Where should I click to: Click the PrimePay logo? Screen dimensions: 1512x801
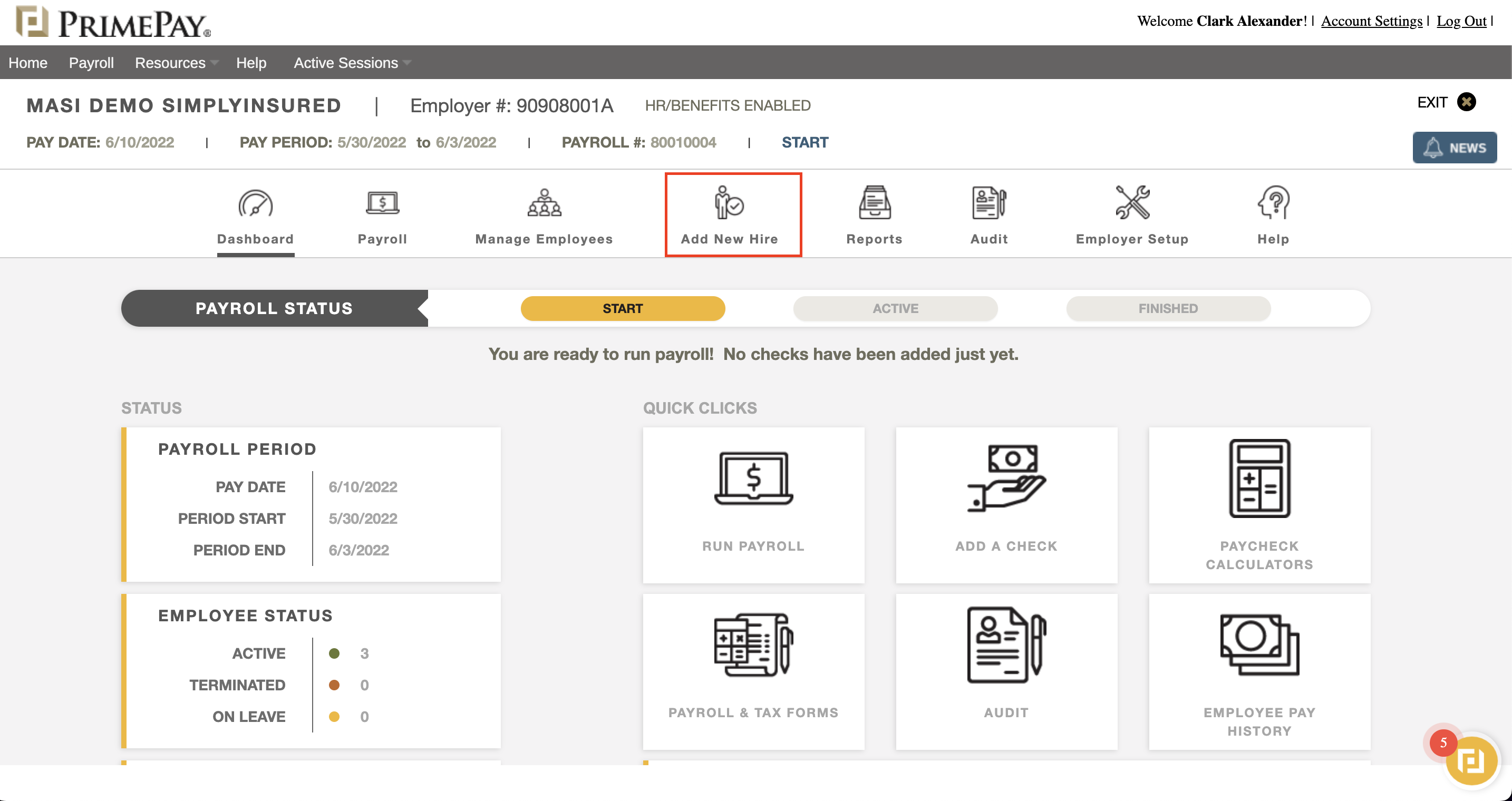[x=113, y=22]
